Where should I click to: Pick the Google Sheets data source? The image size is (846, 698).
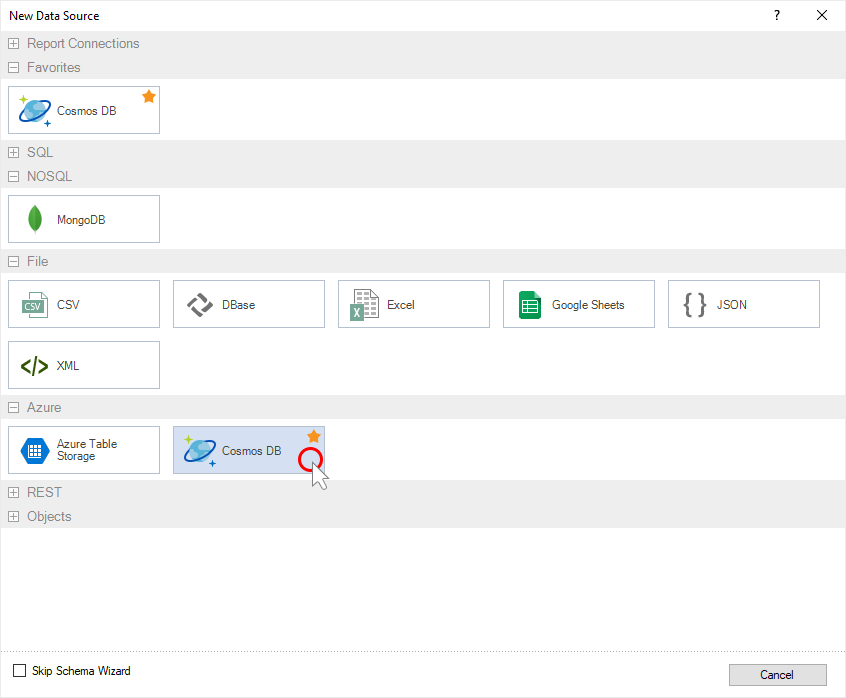578,304
